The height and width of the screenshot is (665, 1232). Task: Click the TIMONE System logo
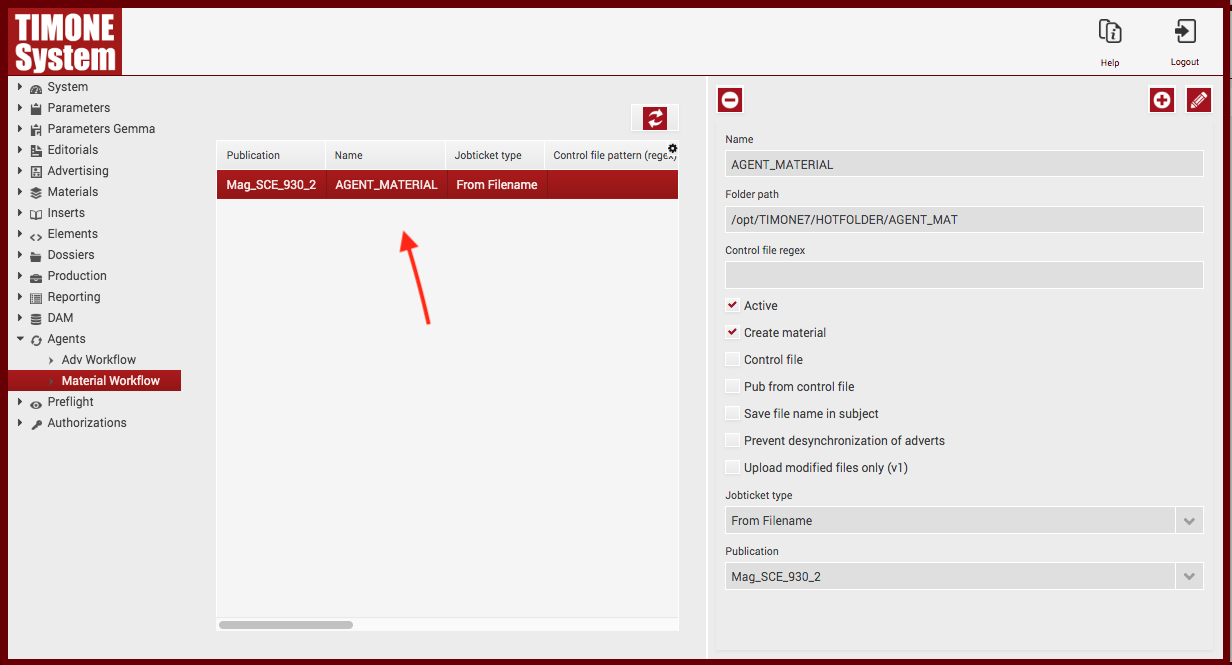click(x=65, y=40)
